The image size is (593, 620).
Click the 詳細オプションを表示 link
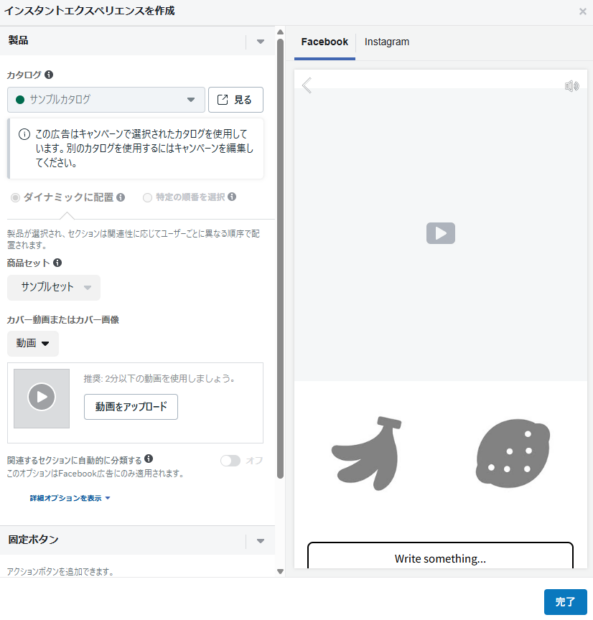click(x=70, y=498)
